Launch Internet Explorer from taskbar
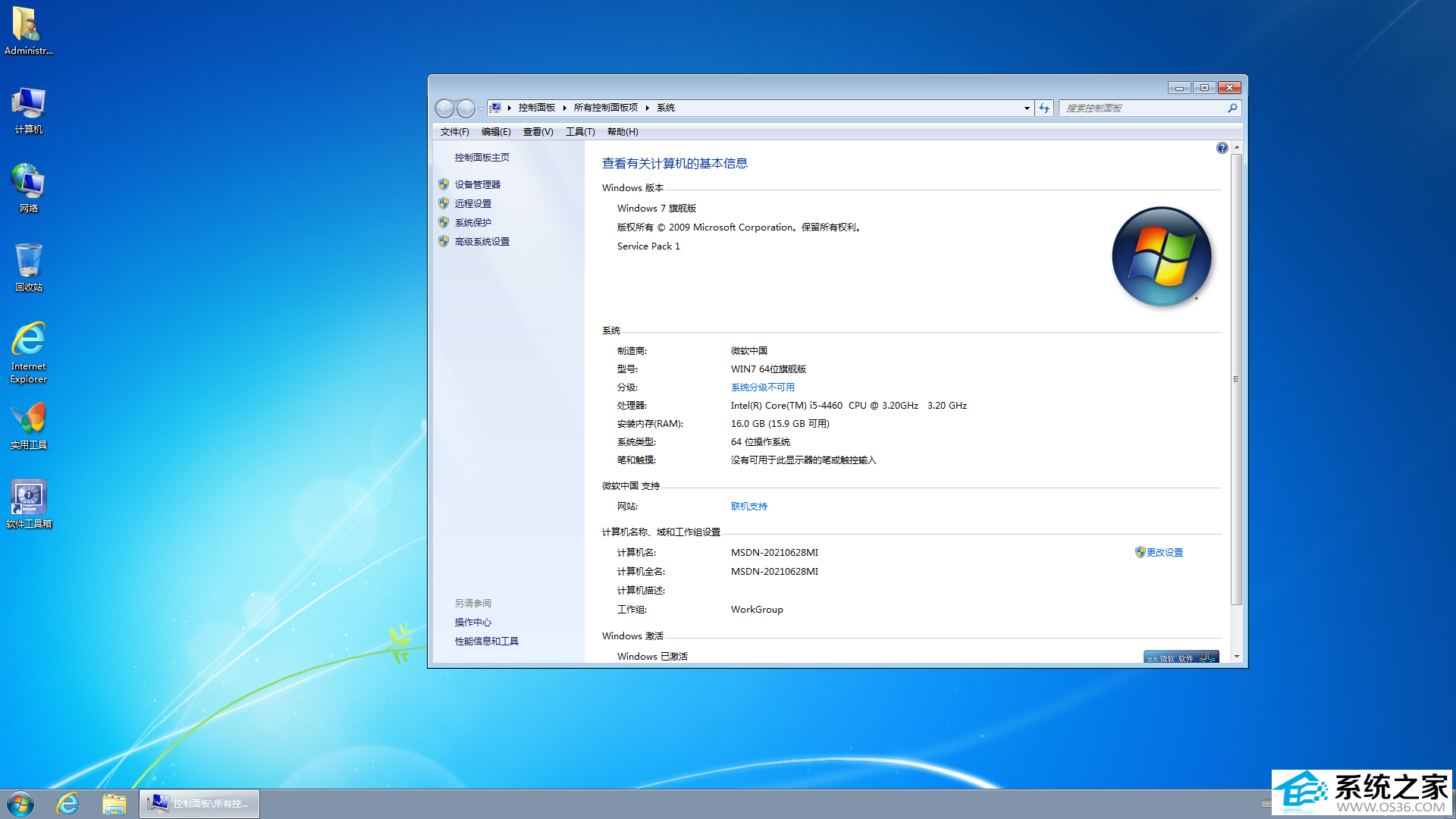 coord(68,804)
